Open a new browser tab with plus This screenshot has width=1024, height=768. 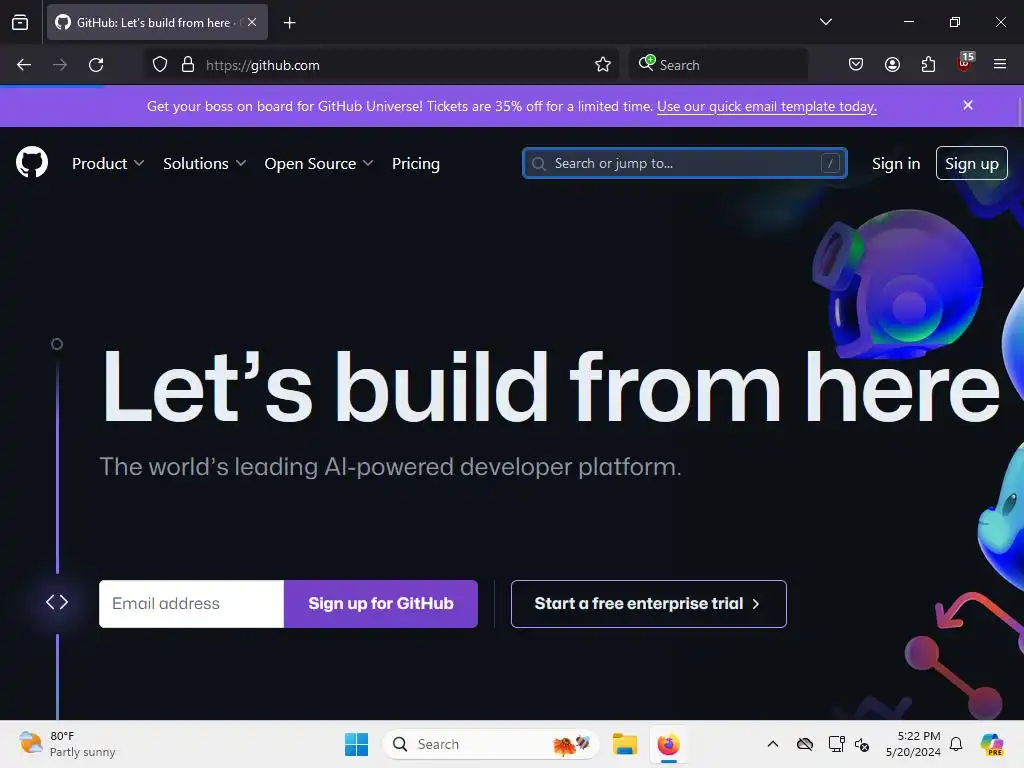[289, 23]
